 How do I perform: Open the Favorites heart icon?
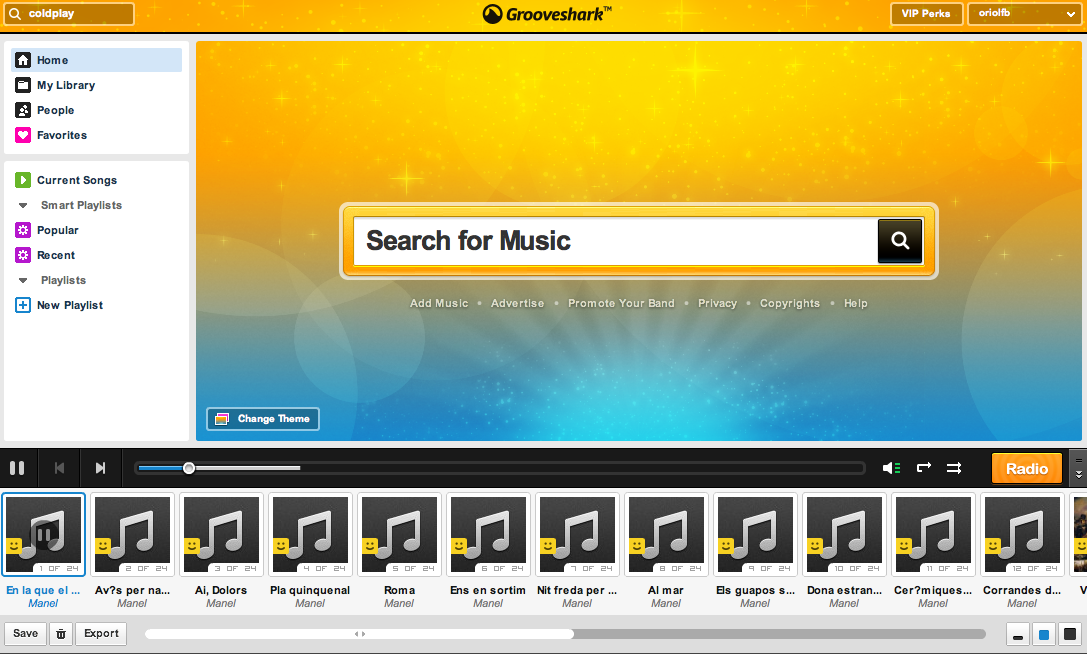coord(23,135)
